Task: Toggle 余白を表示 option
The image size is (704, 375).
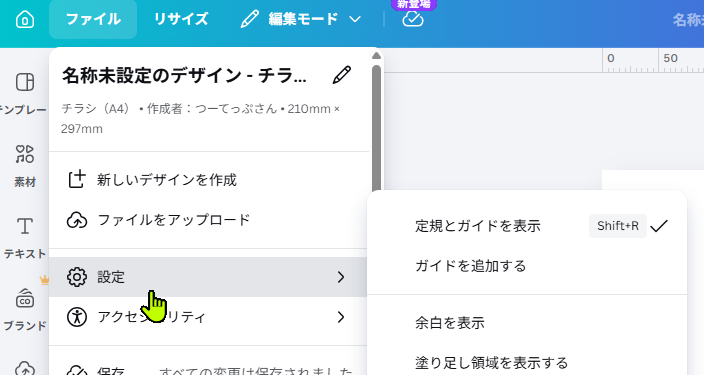Action: click(x=527, y=323)
